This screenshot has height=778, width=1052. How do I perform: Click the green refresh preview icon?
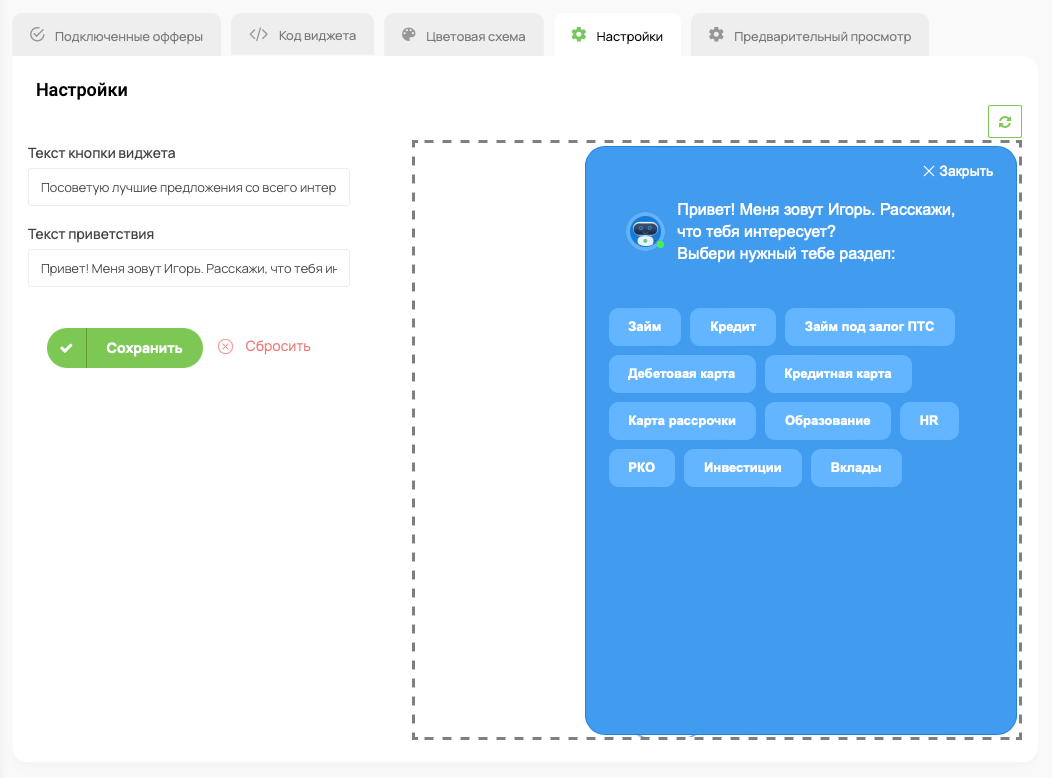(1004, 122)
